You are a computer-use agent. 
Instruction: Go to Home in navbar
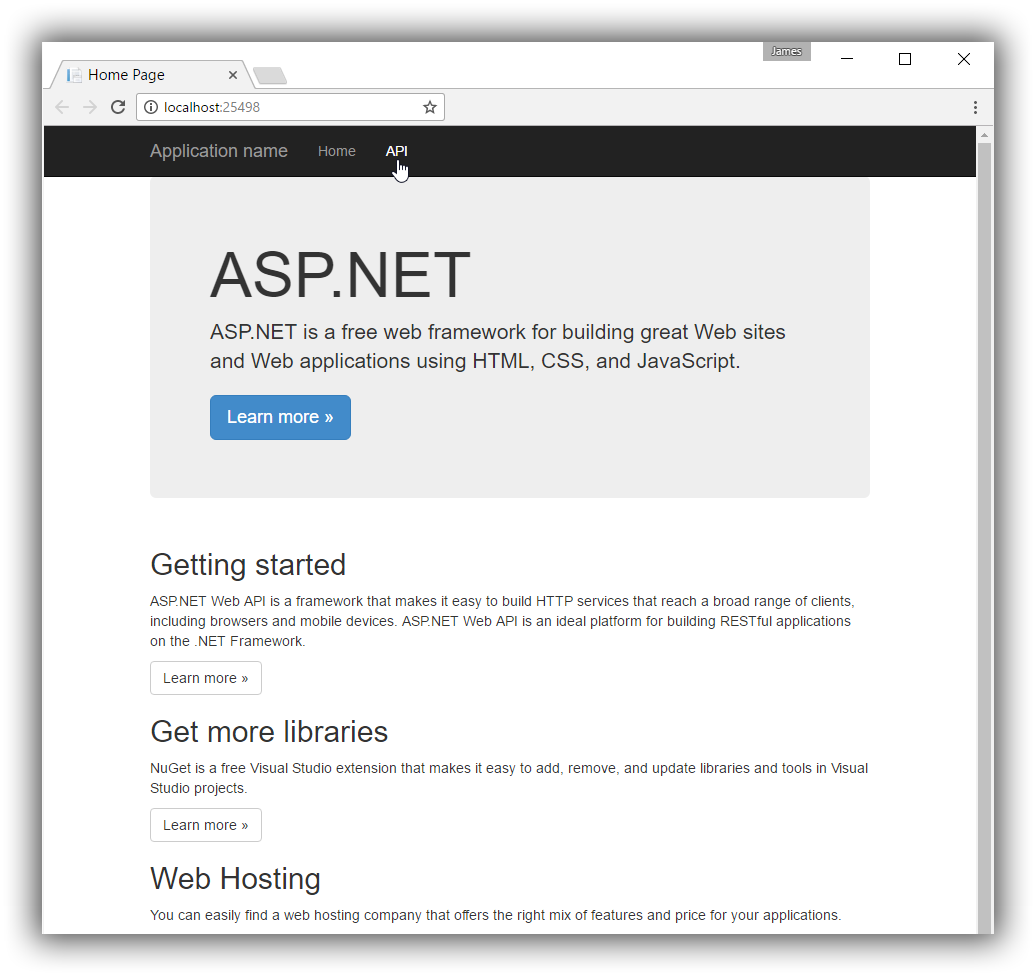(x=336, y=151)
